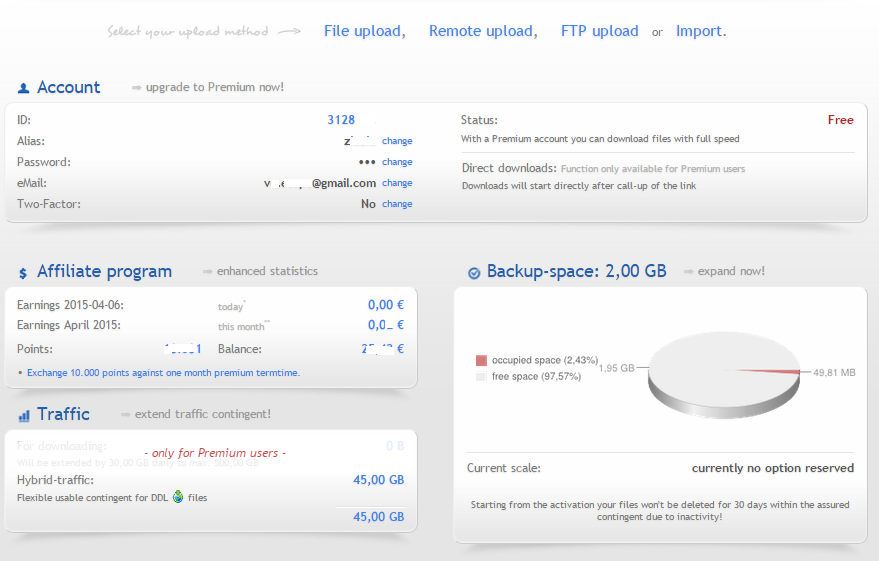This screenshot has width=879, height=561.
Task: Open the extend traffic contingent link
Action: pos(203,414)
